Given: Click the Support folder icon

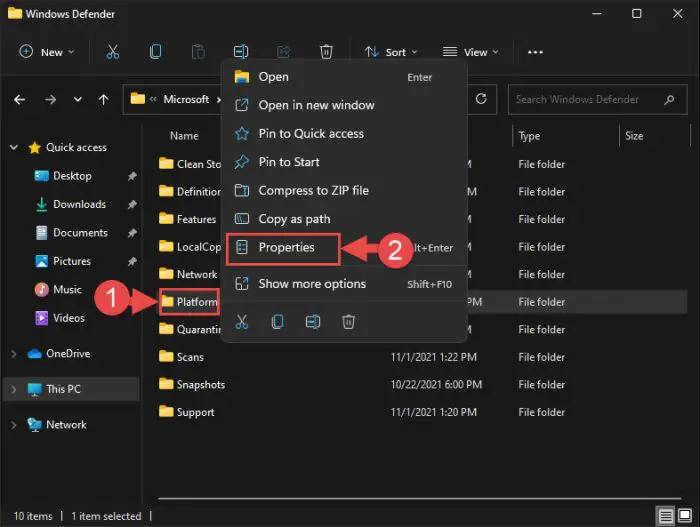Looking at the screenshot, I should pyautogui.click(x=166, y=411).
